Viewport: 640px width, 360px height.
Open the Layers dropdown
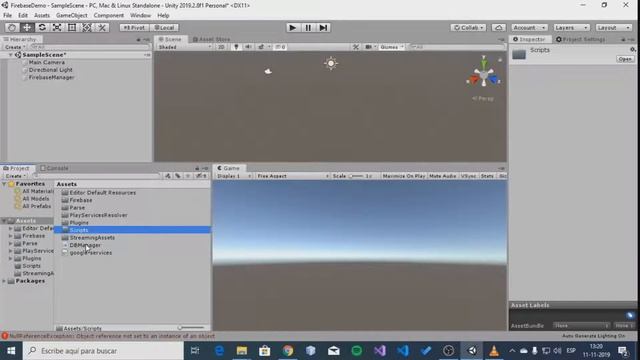pos(571,27)
